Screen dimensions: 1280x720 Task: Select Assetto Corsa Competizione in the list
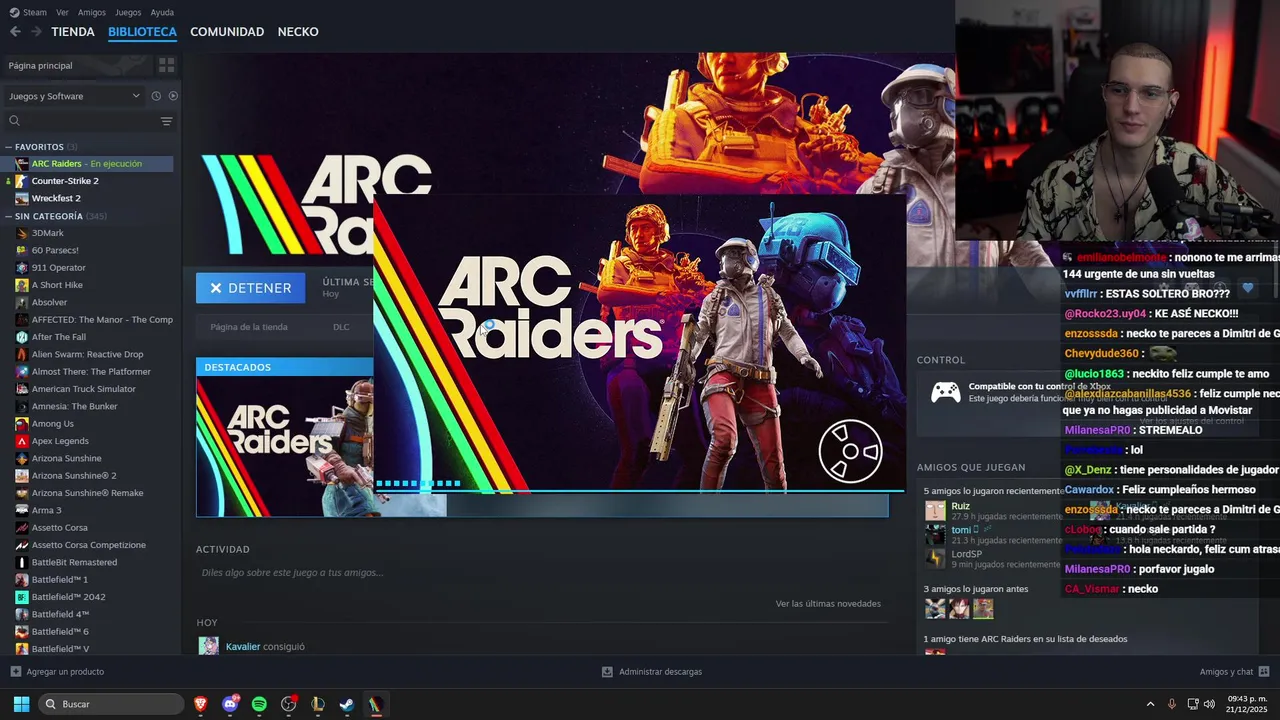coord(90,545)
